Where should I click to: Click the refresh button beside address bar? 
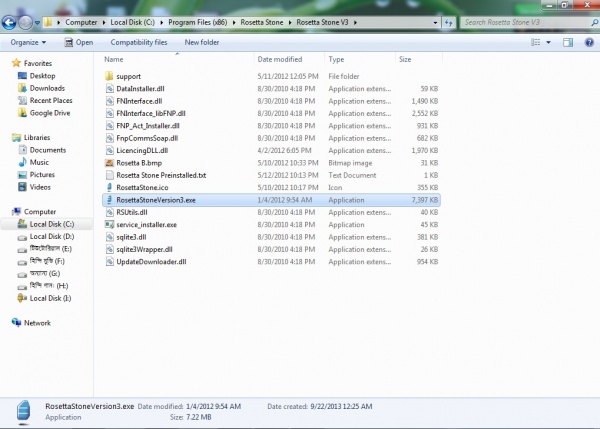448,23
